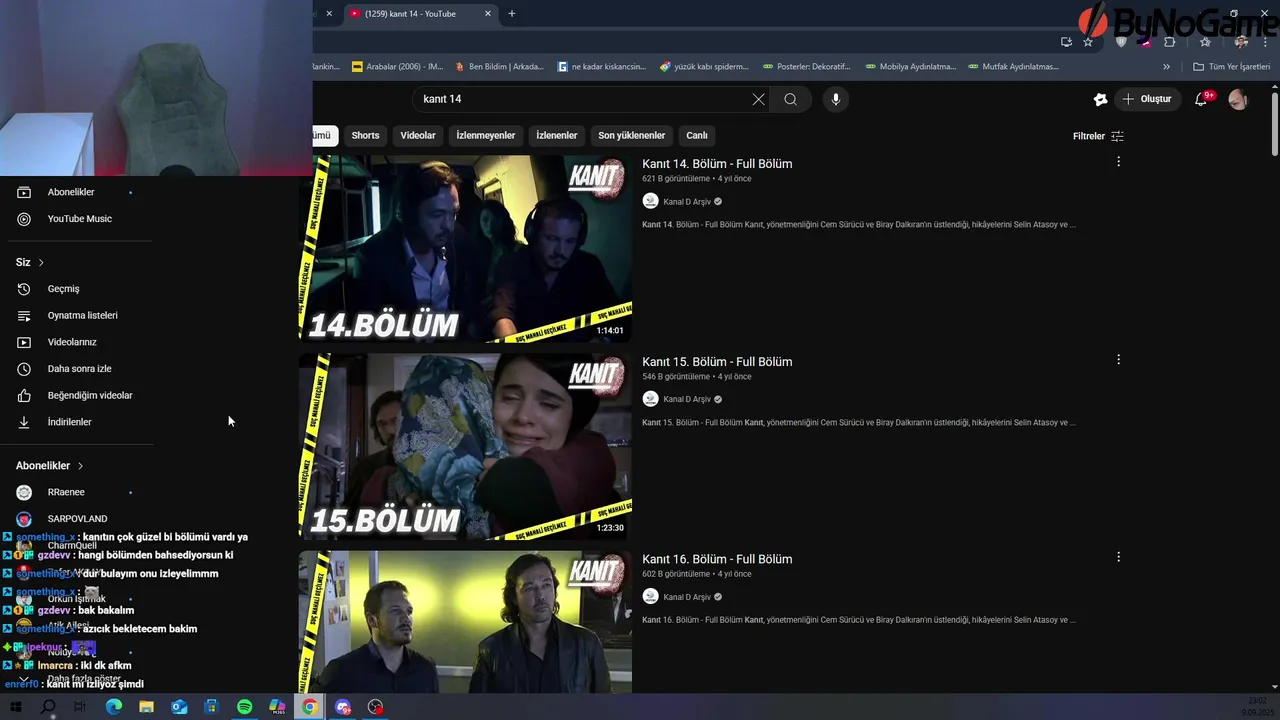Start voice search with the microphone icon
Screen dimensions: 1280x720
(x=836, y=99)
